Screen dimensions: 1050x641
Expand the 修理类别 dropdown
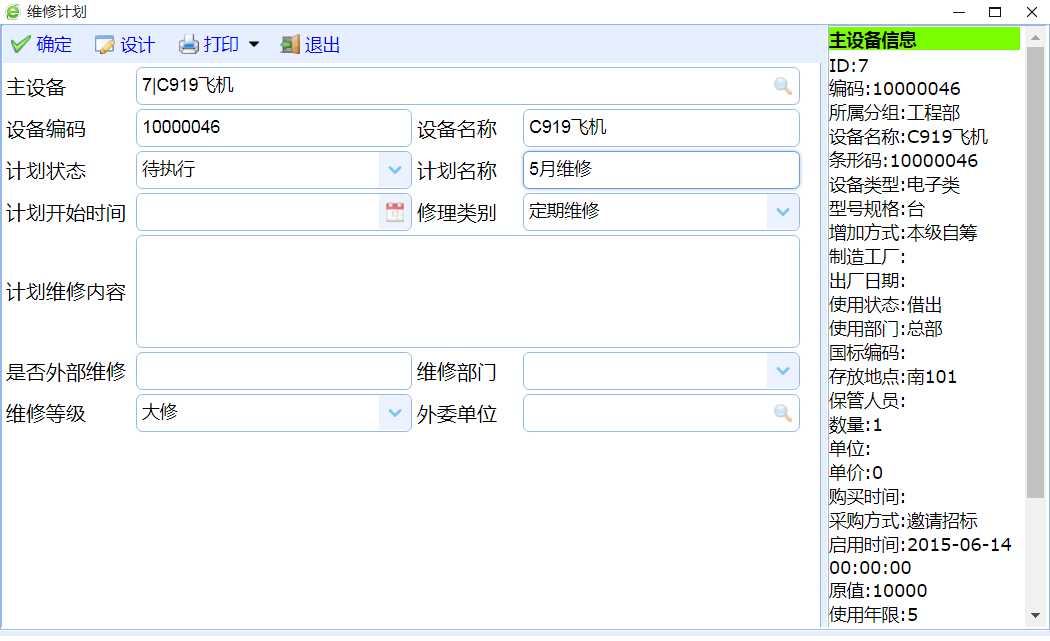[782, 212]
